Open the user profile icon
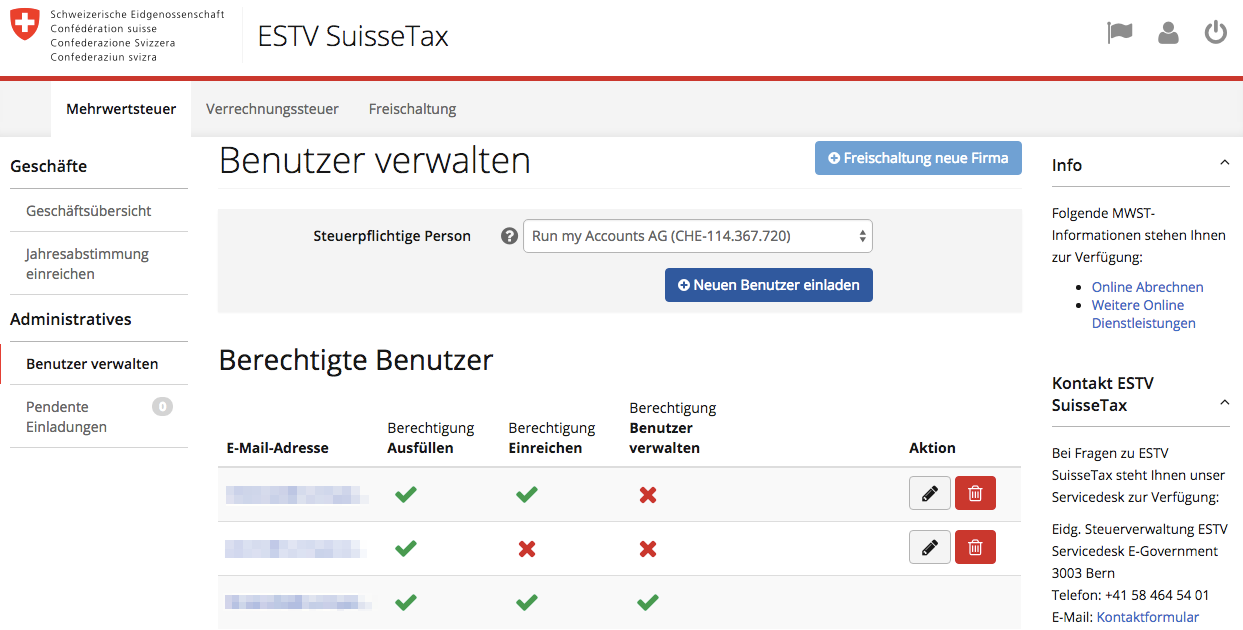This screenshot has width=1243, height=630. (1168, 33)
